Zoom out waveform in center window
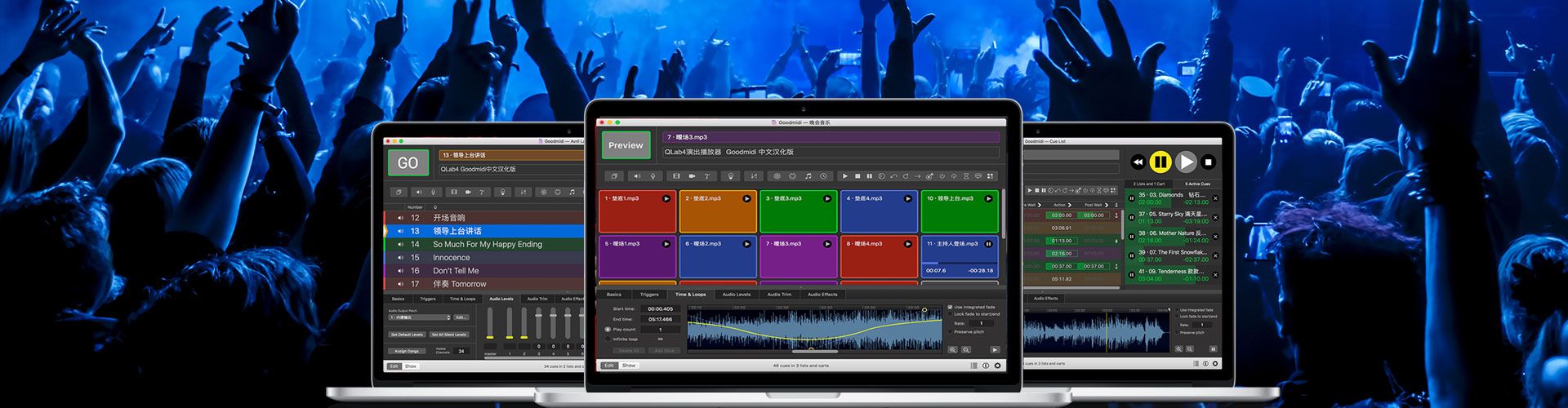The image size is (1568, 408). [x=966, y=349]
